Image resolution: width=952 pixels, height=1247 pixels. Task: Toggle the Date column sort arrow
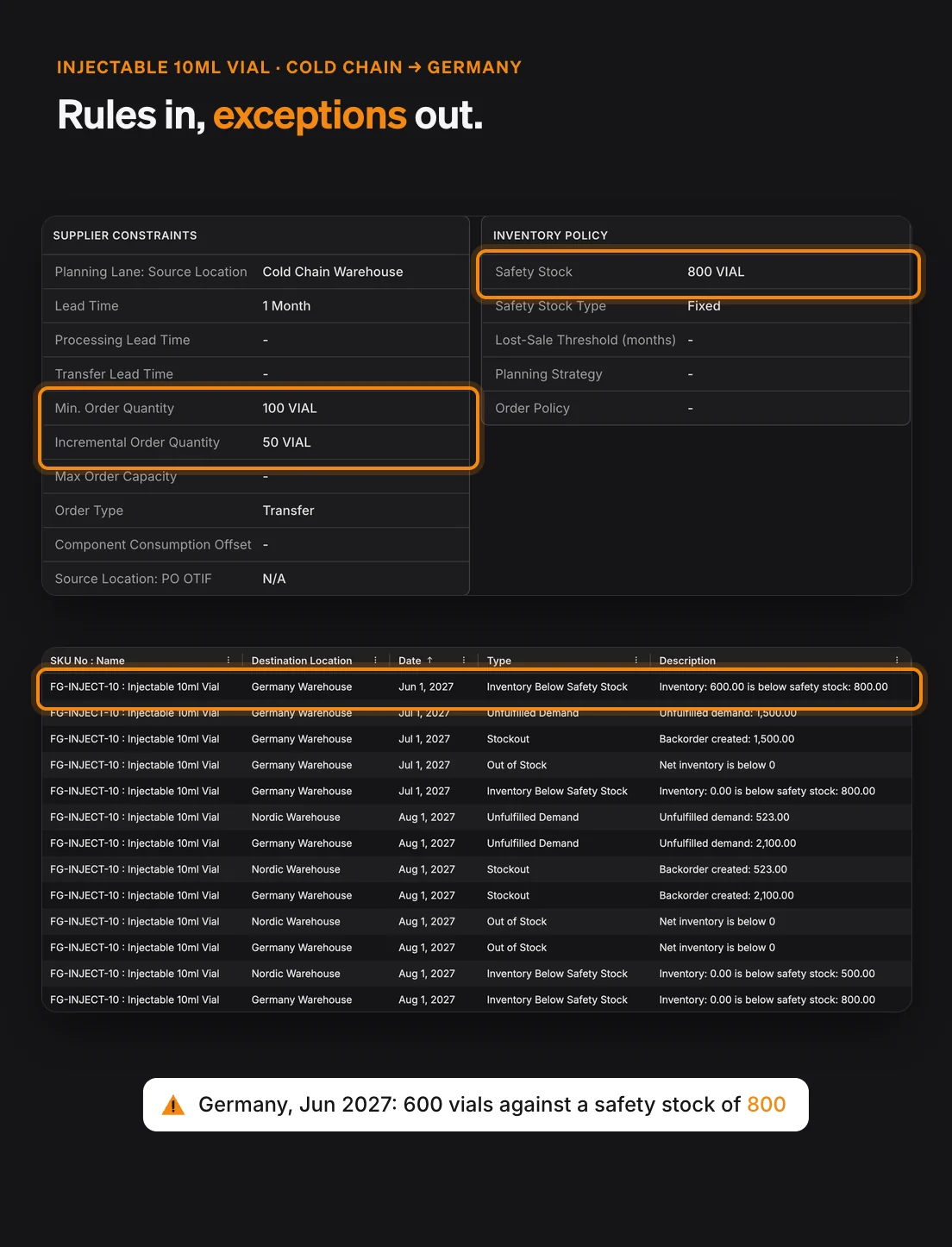[429, 661]
